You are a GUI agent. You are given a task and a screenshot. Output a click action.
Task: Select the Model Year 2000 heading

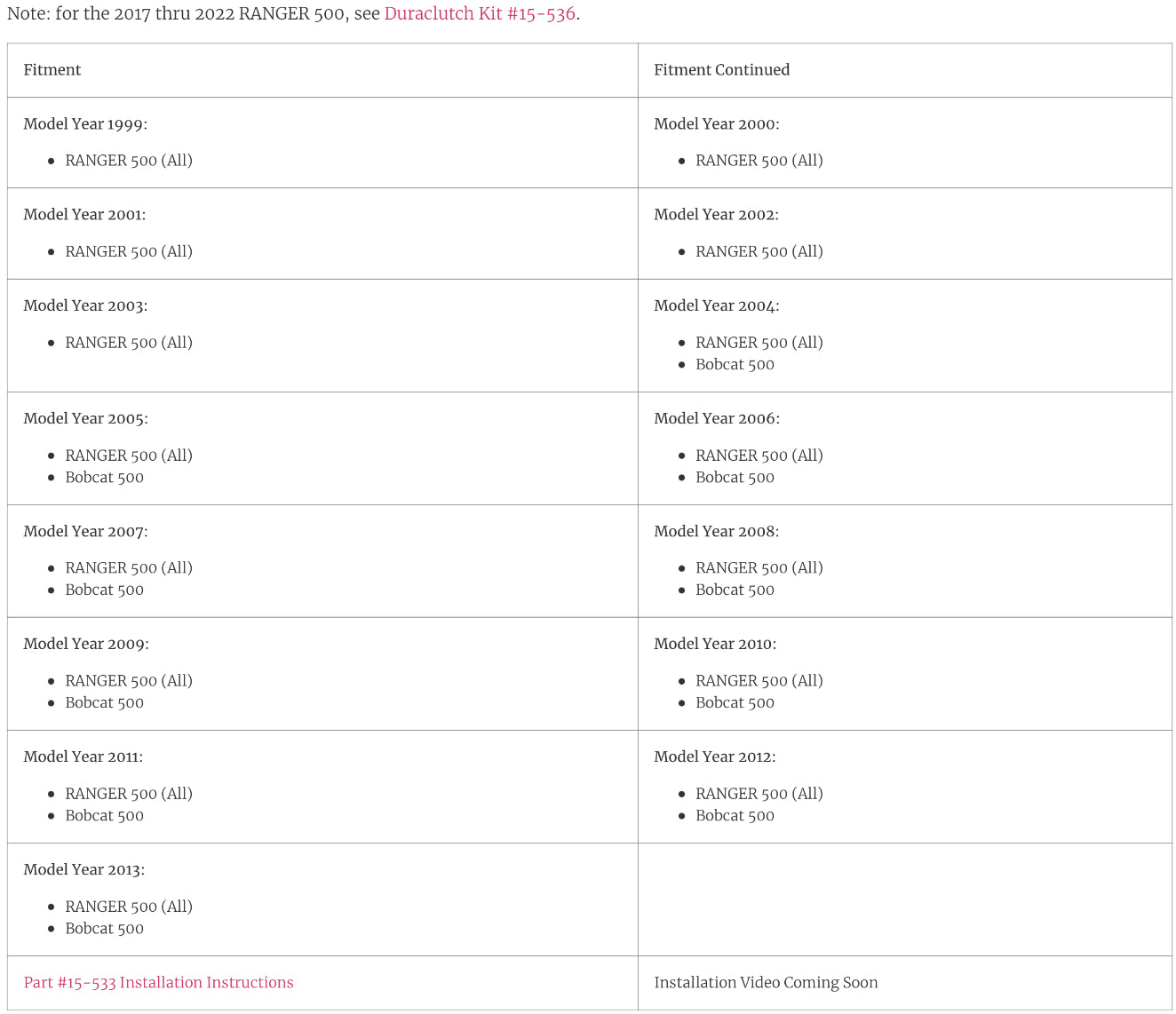(716, 124)
